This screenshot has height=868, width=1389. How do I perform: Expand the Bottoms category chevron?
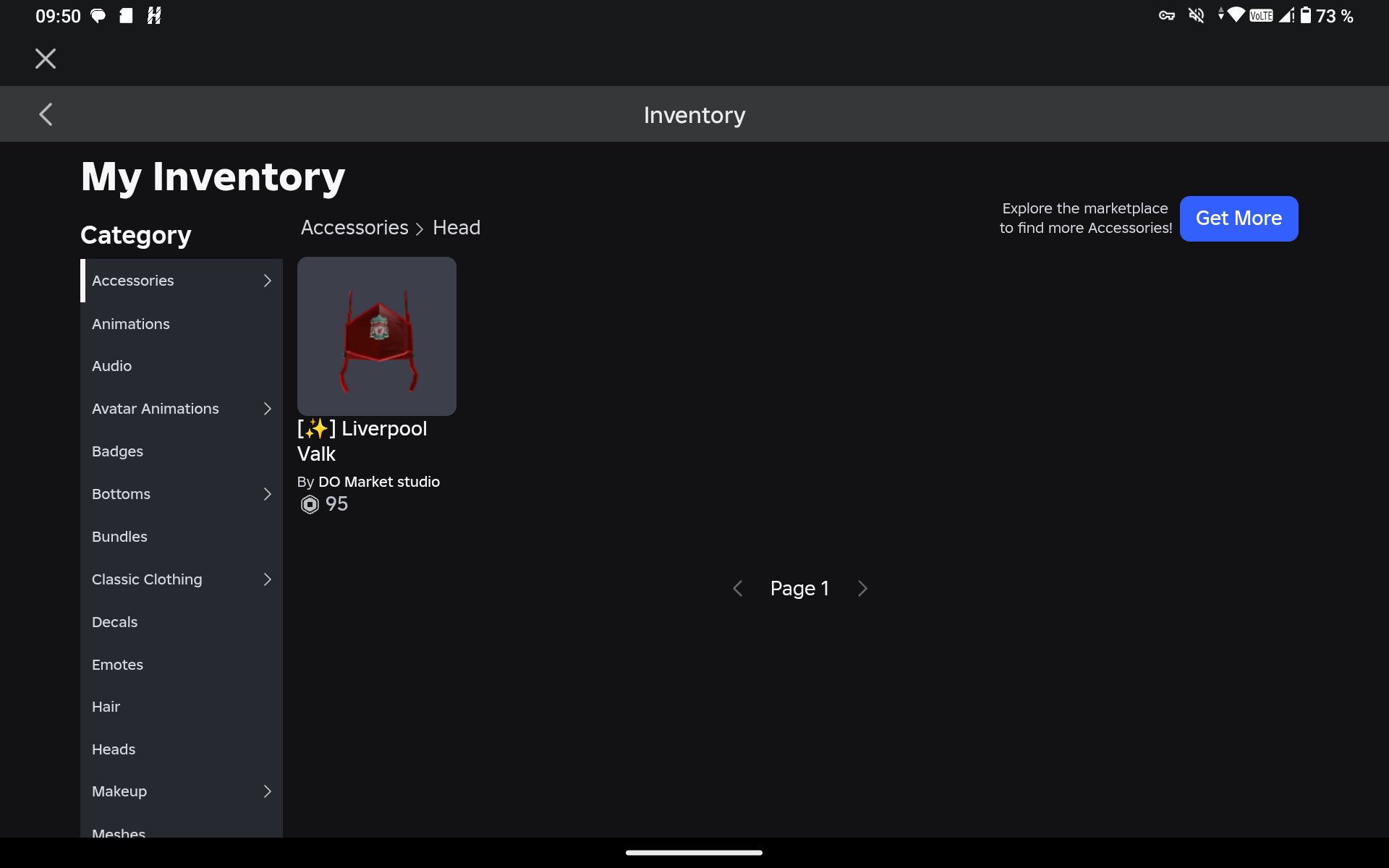click(x=267, y=494)
